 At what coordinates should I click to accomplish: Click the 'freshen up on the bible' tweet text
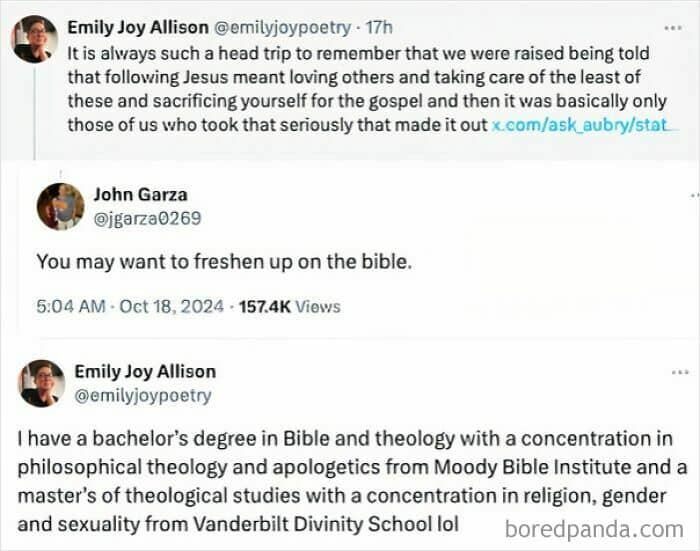[224, 262]
